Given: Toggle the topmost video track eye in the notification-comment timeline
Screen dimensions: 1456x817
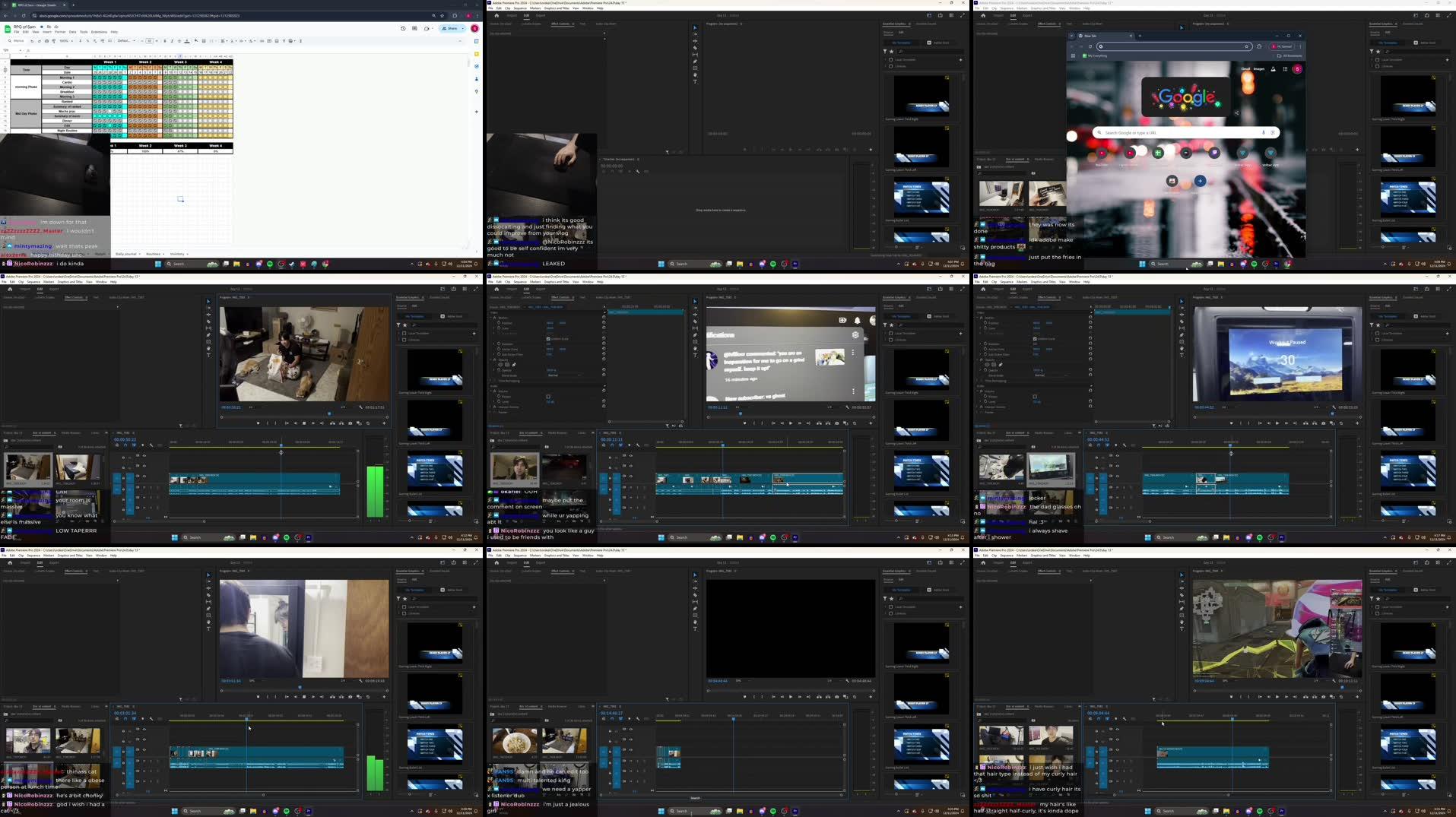Looking at the screenshot, I should click(631, 455).
